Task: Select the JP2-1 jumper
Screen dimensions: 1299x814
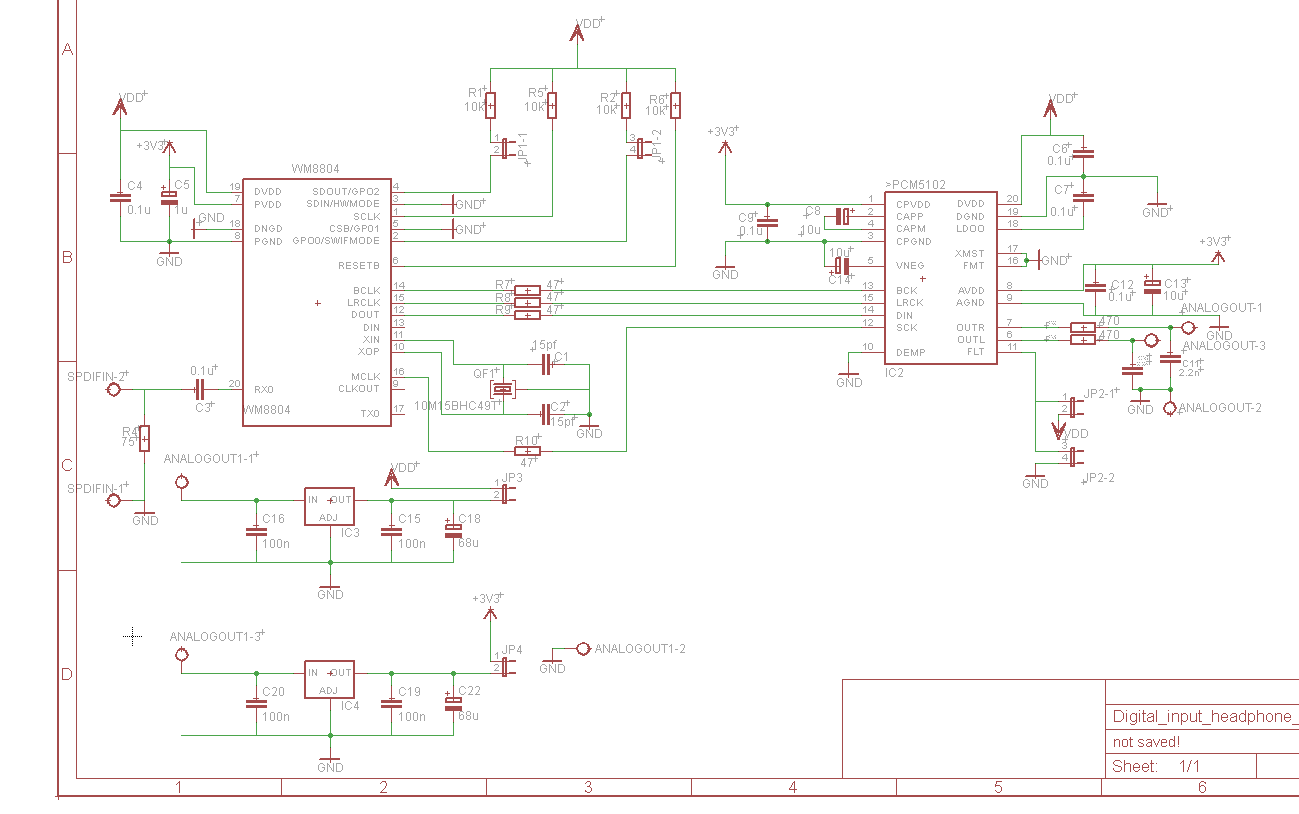Action: pos(1075,407)
